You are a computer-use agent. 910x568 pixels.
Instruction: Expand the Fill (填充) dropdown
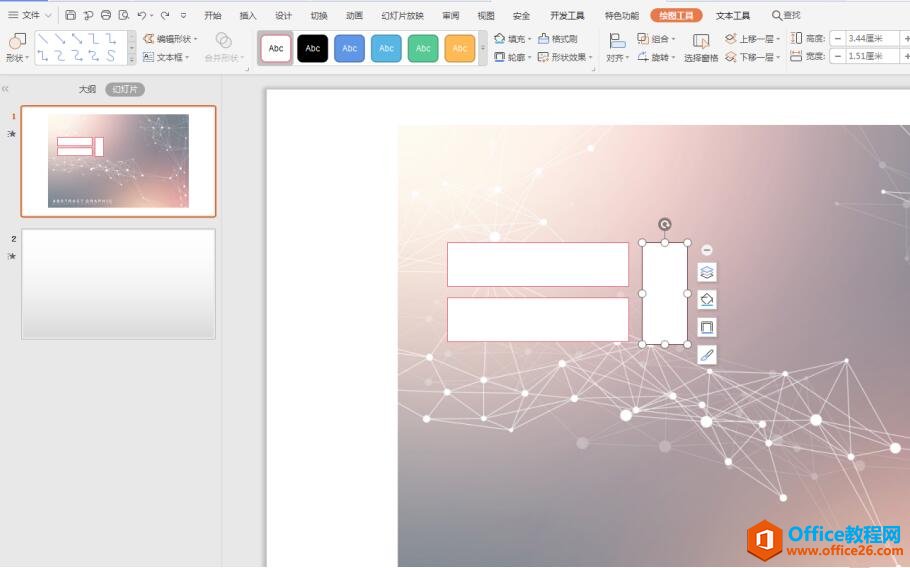[513, 39]
